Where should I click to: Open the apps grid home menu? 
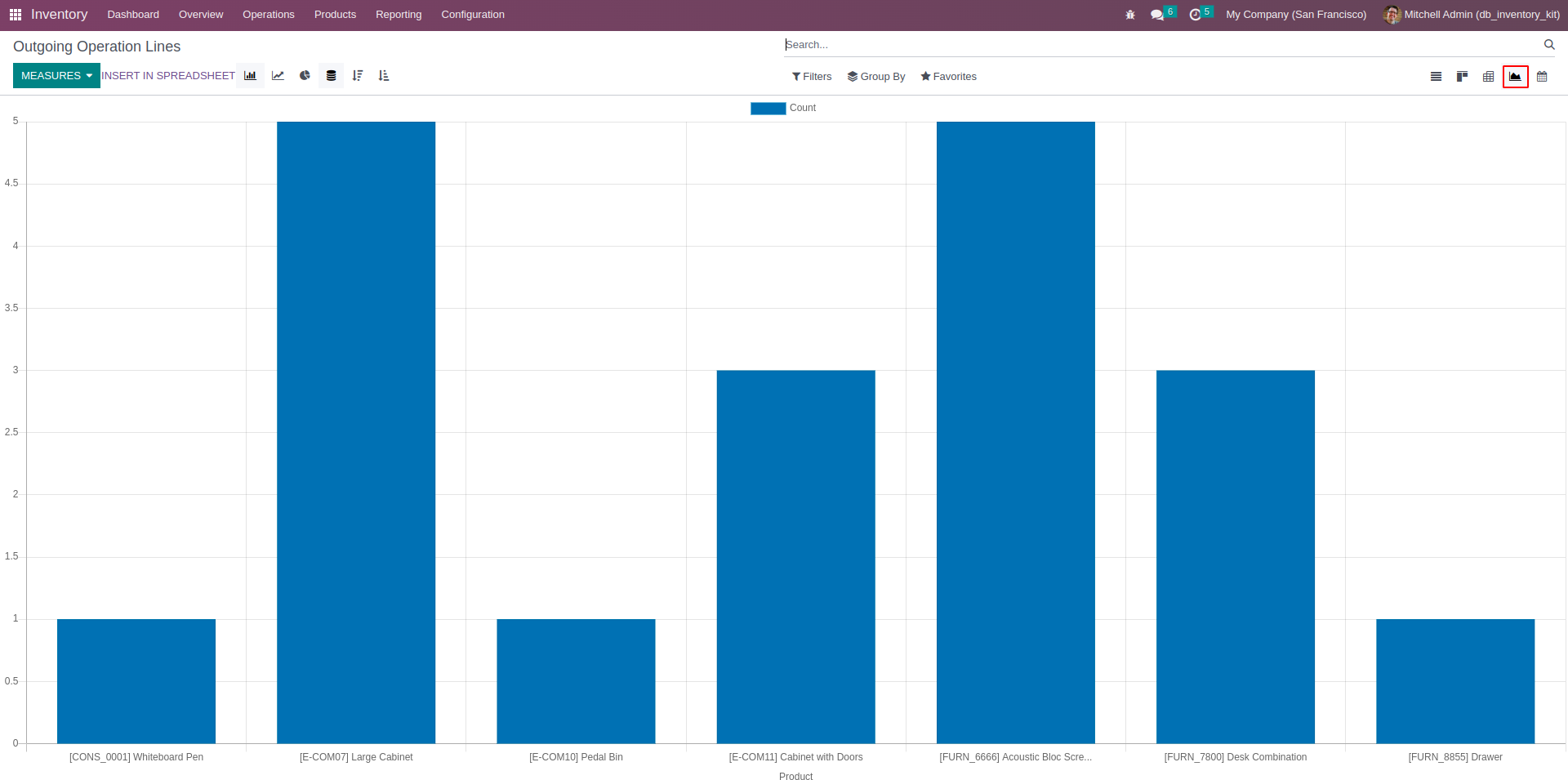pyautogui.click(x=15, y=15)
